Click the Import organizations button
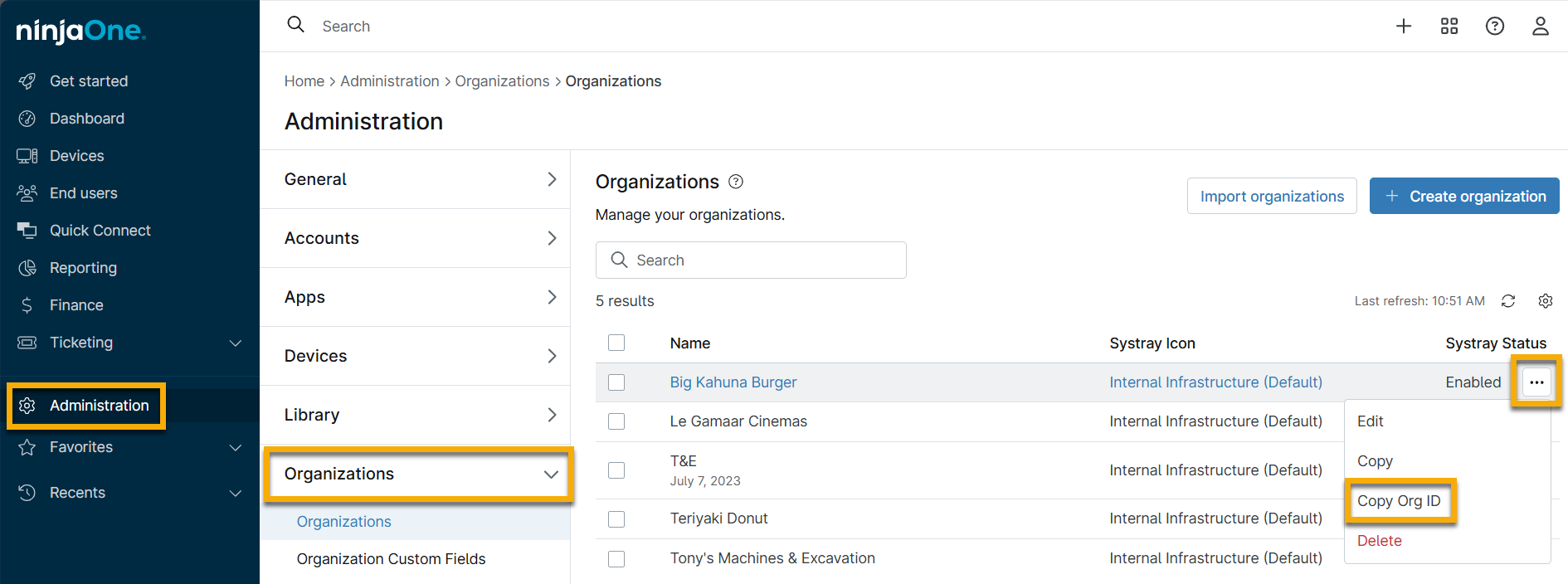This screenshot has width=1568, height=584. click(1272, 196)
